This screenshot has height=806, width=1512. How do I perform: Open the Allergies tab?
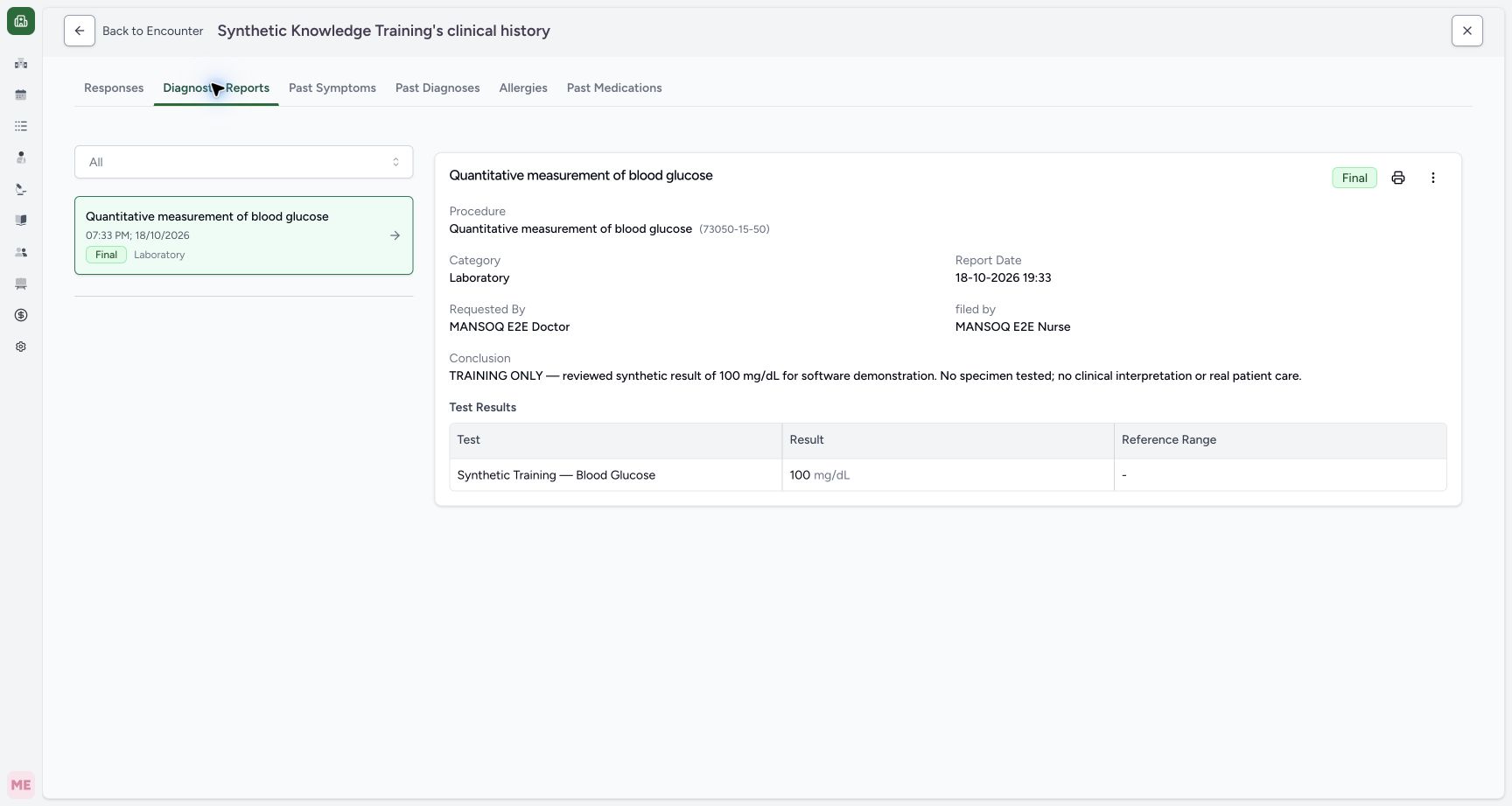[x=523, y=88]
